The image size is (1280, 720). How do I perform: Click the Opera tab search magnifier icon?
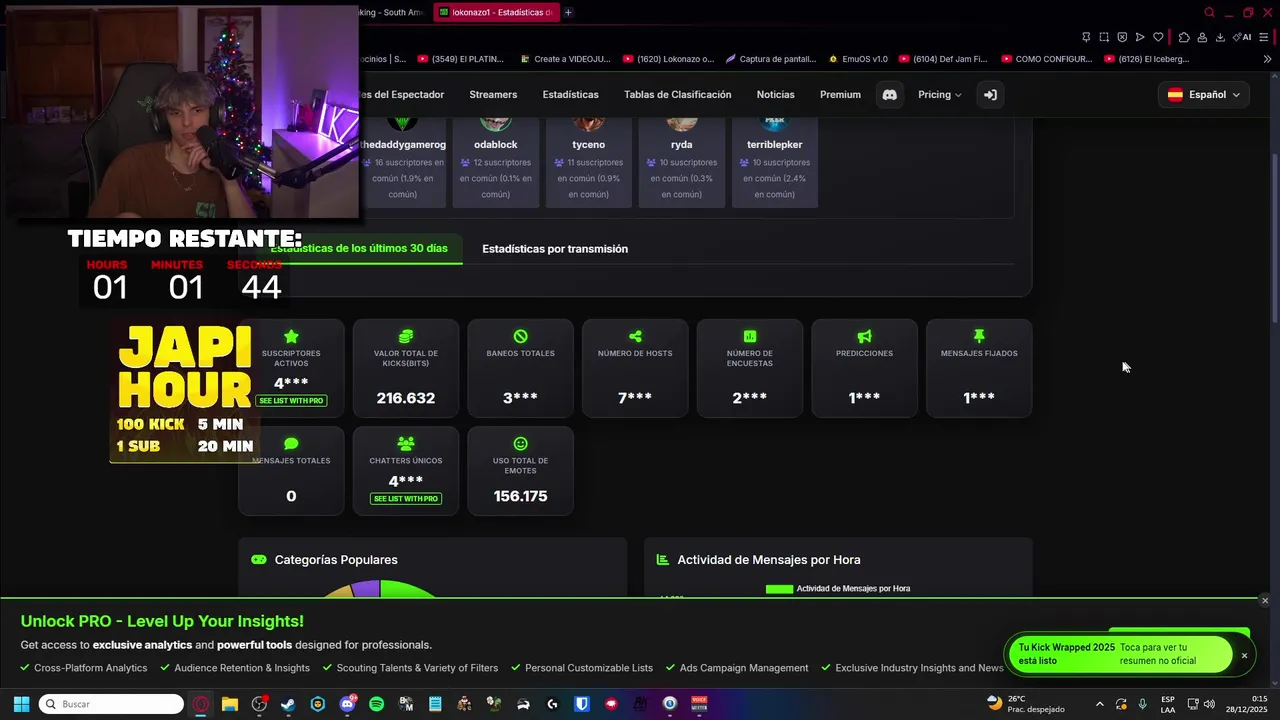point(1209,13)
